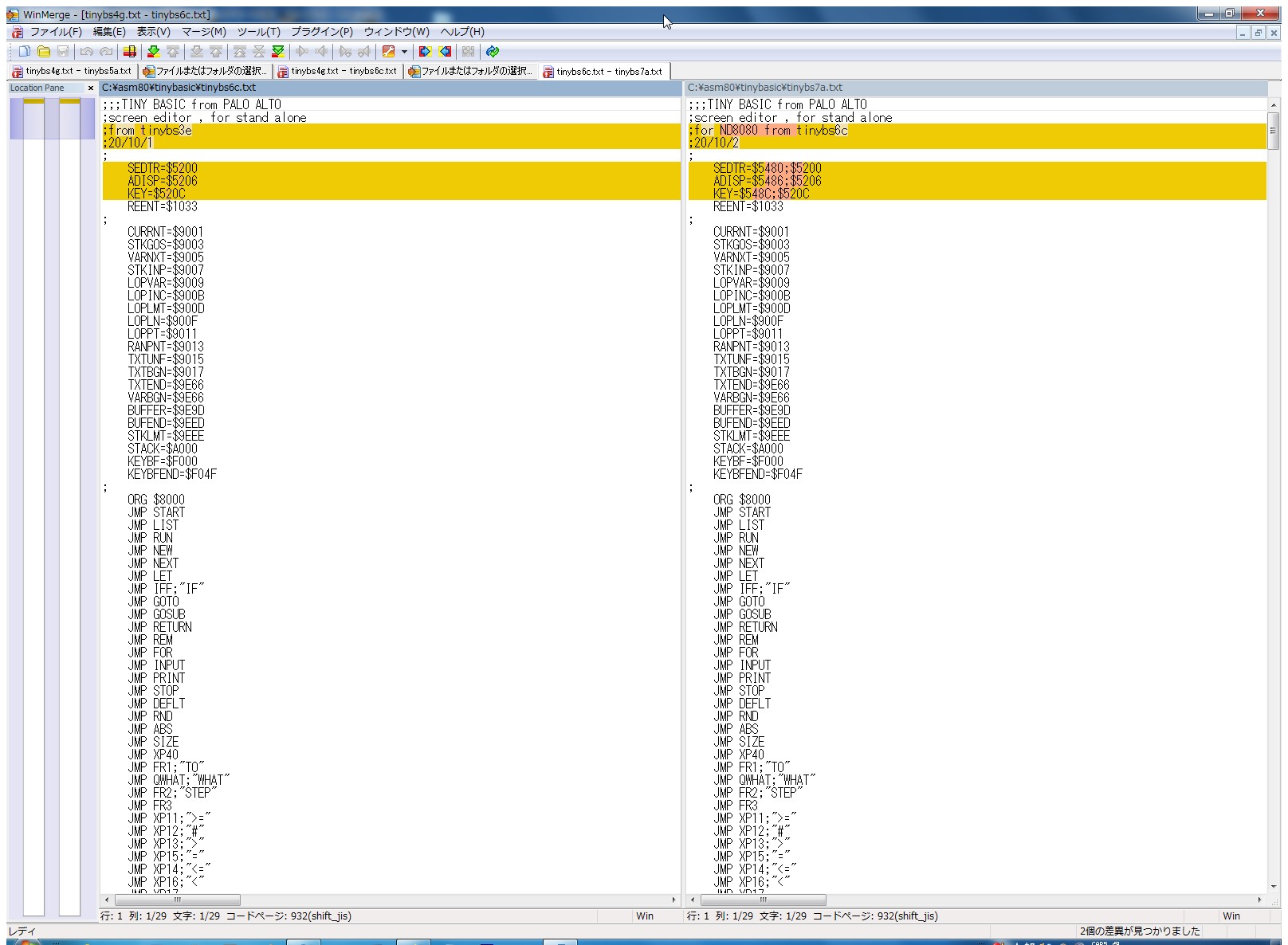Click 'KEYBFEND=$F04F' in the right pane
This screenshot has width=1288, height=945.
(x=758, y=474)
